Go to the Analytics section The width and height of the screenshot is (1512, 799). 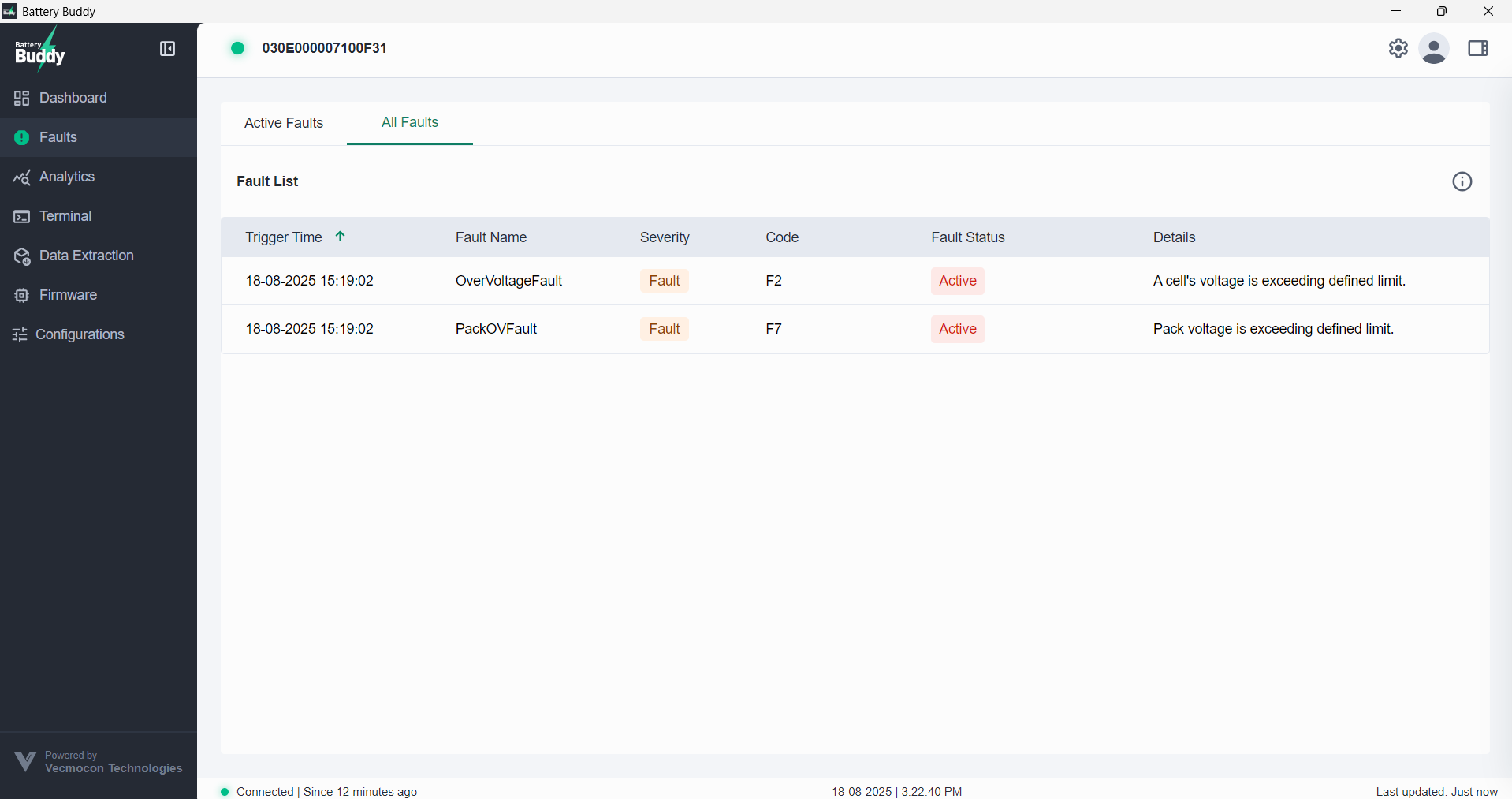click(66, 177)
